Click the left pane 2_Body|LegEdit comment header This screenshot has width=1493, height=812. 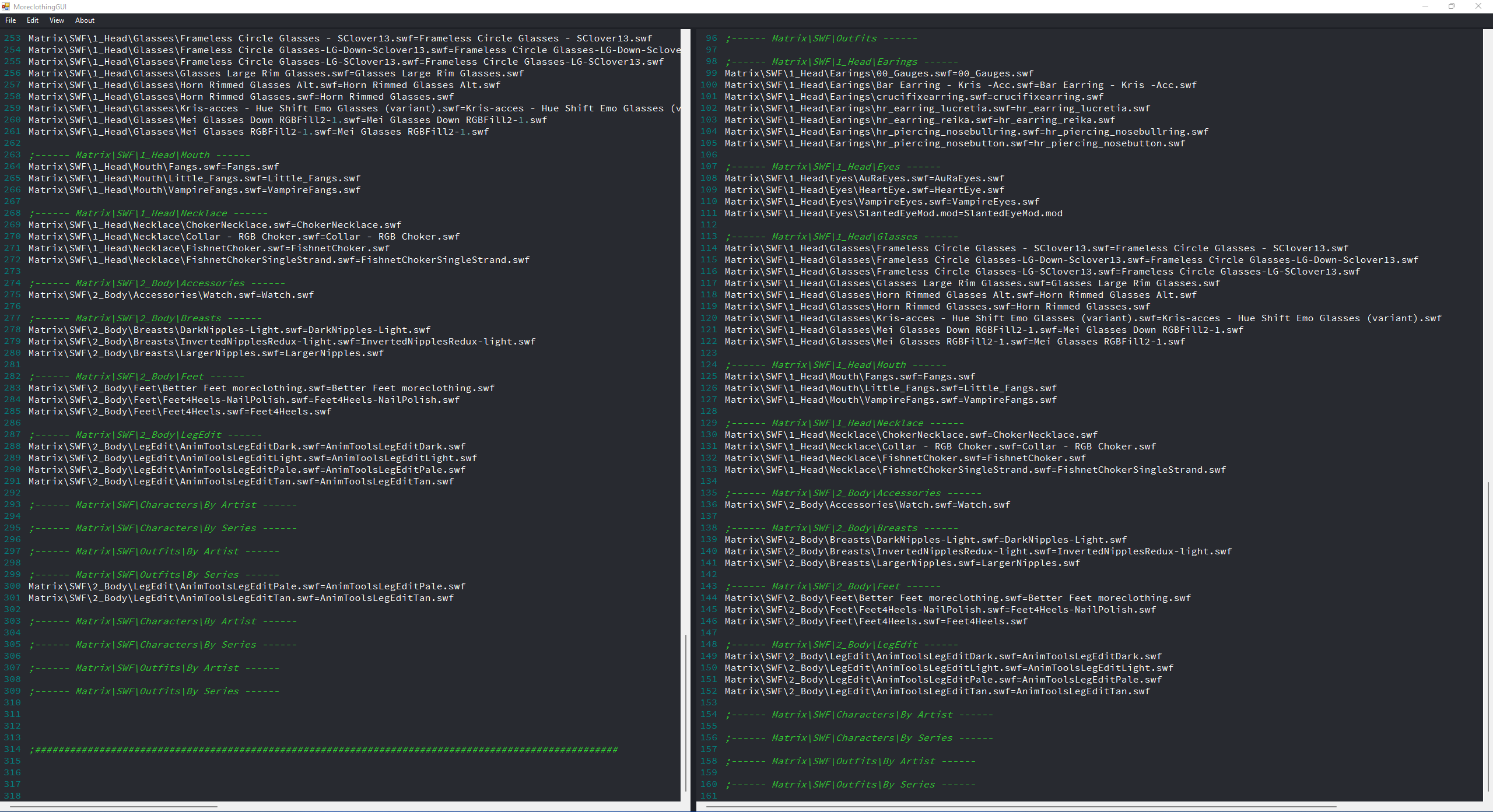[x=146, y=435]
